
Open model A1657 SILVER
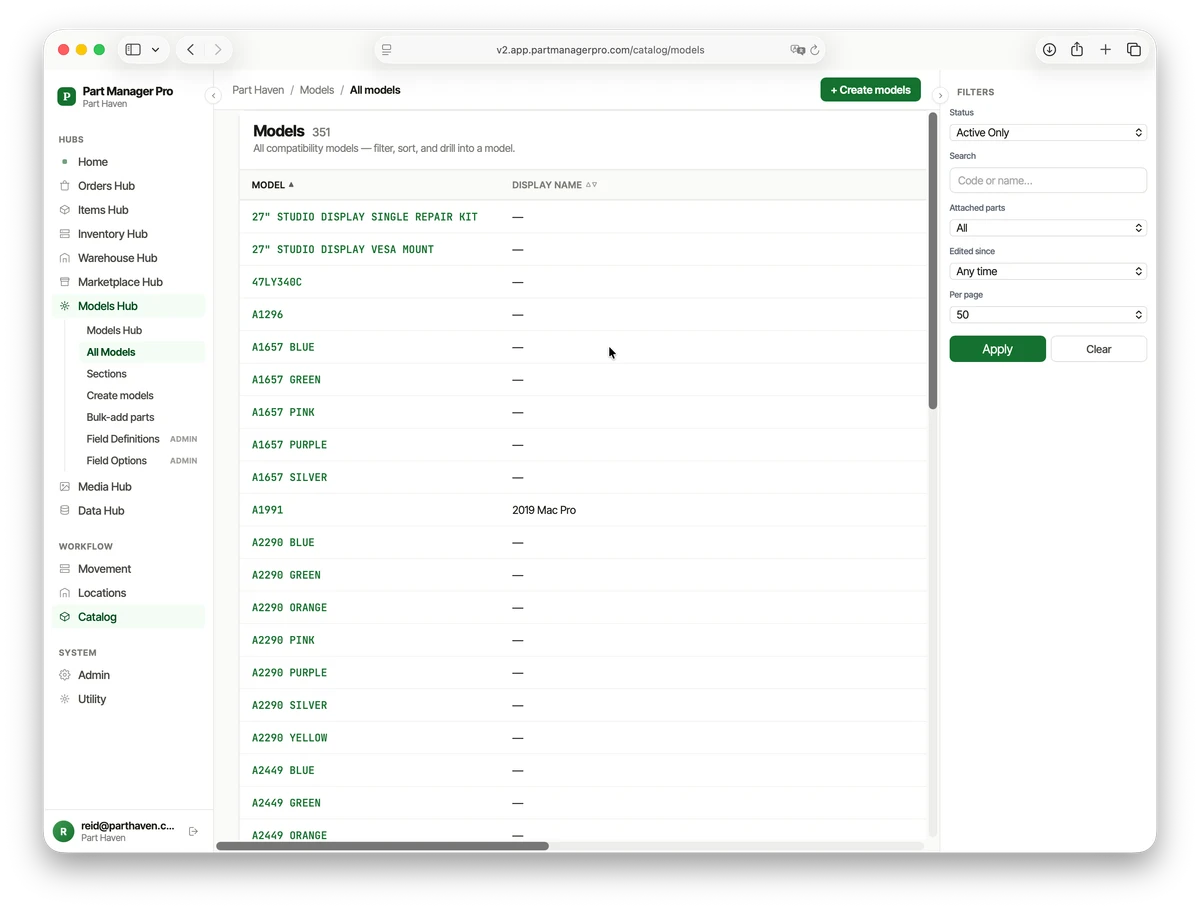click(289, 478)
